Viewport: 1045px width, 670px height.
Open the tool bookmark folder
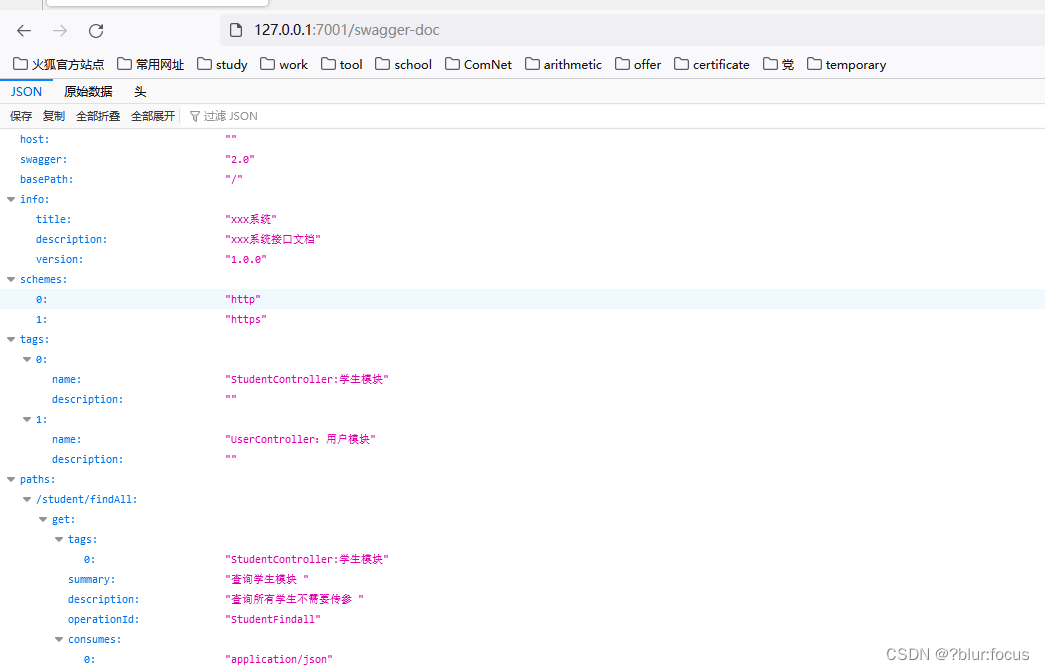point(341,65)
